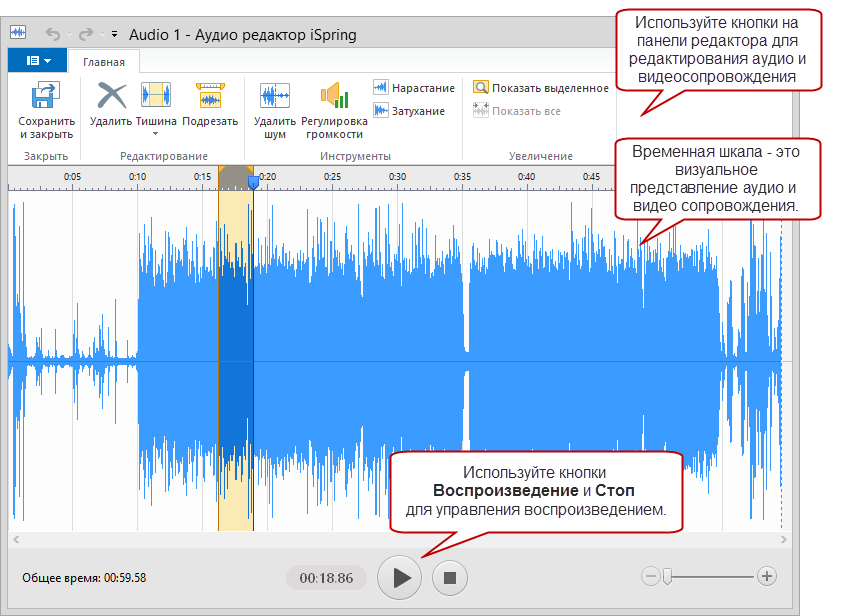841x616 pixels.
Task: Stop playback with the Stop button
Action: 449,578
